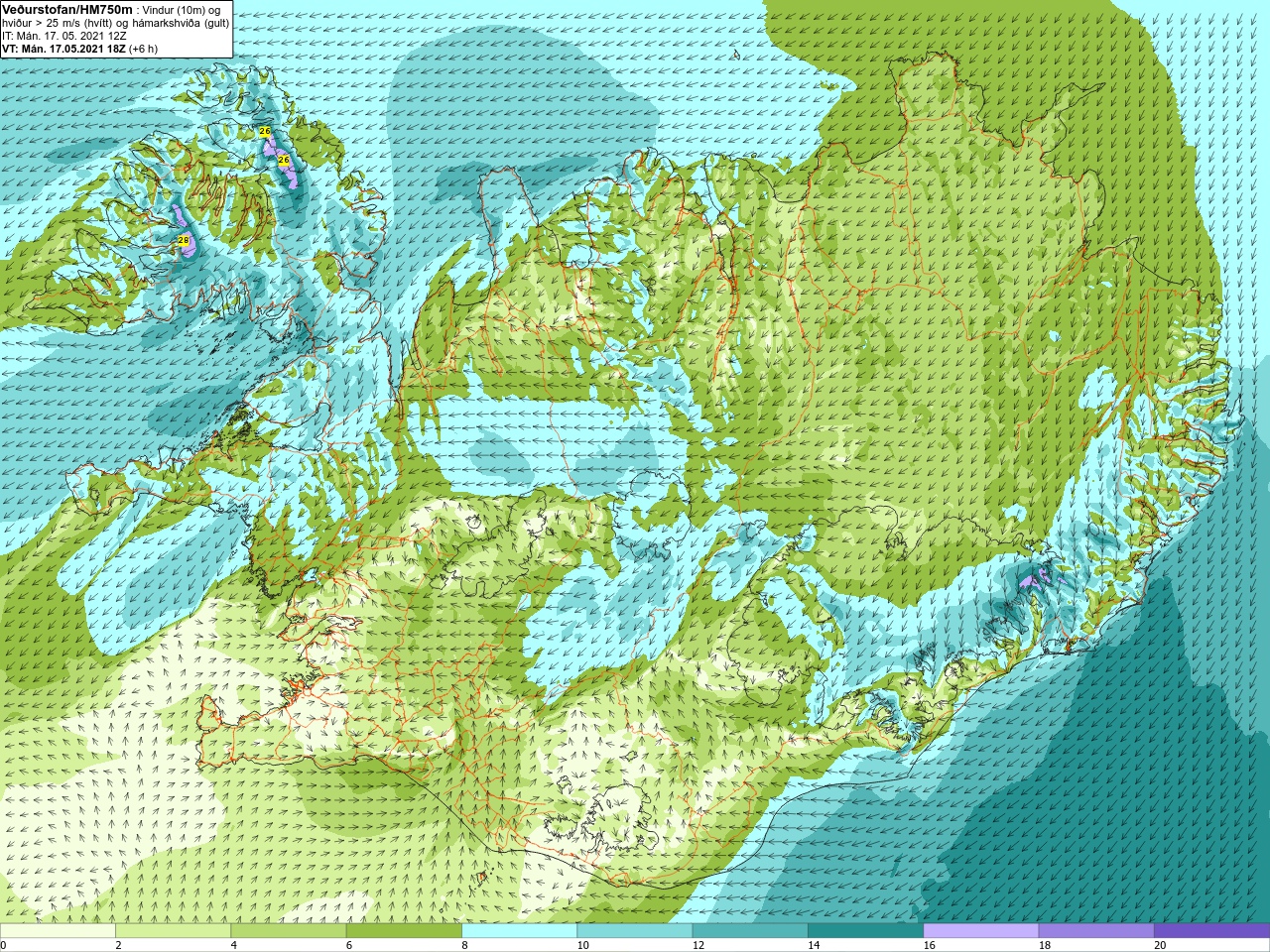
Task: Pick the 10–12 m/s turquoise legend swatch
Action: (x=634, y=931)
